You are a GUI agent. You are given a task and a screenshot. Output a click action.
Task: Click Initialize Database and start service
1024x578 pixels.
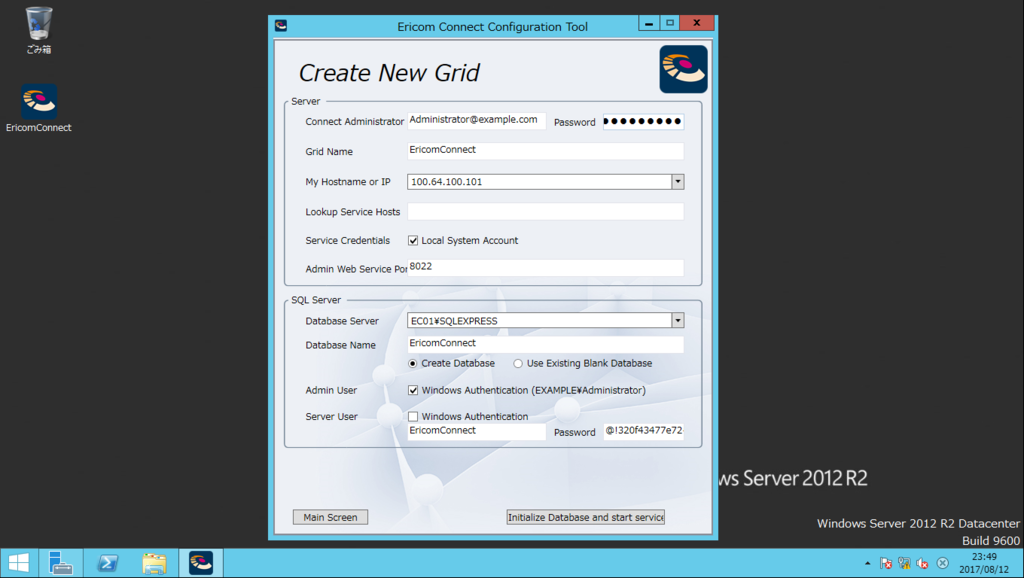[586, 517]
